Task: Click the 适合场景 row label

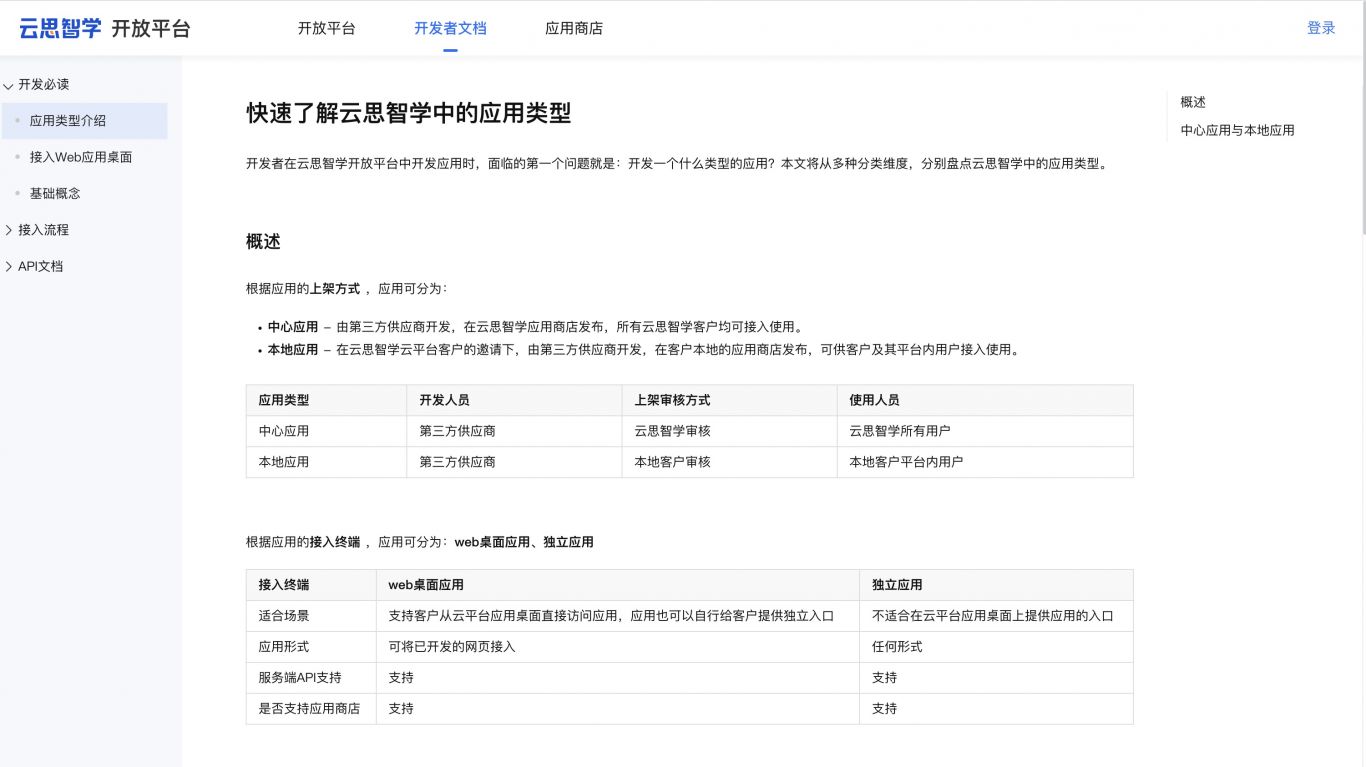Action: pyautogui.click(x=311, y=616)
